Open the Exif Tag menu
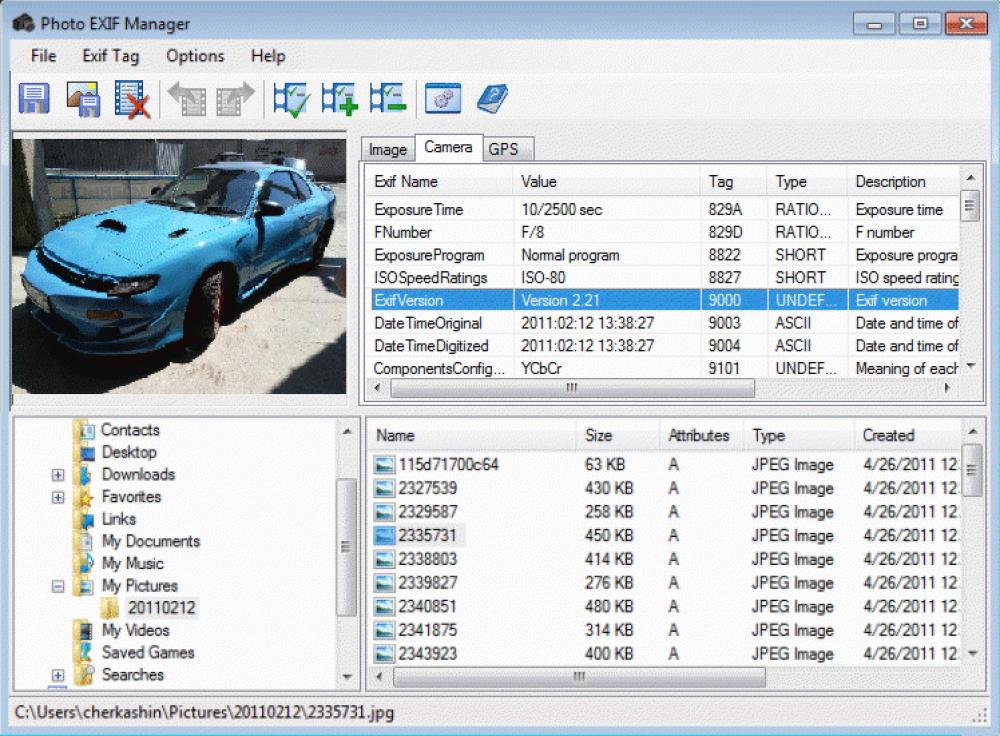The height and width of the screenshot is (736, 1000). click(x=110, y=56)
